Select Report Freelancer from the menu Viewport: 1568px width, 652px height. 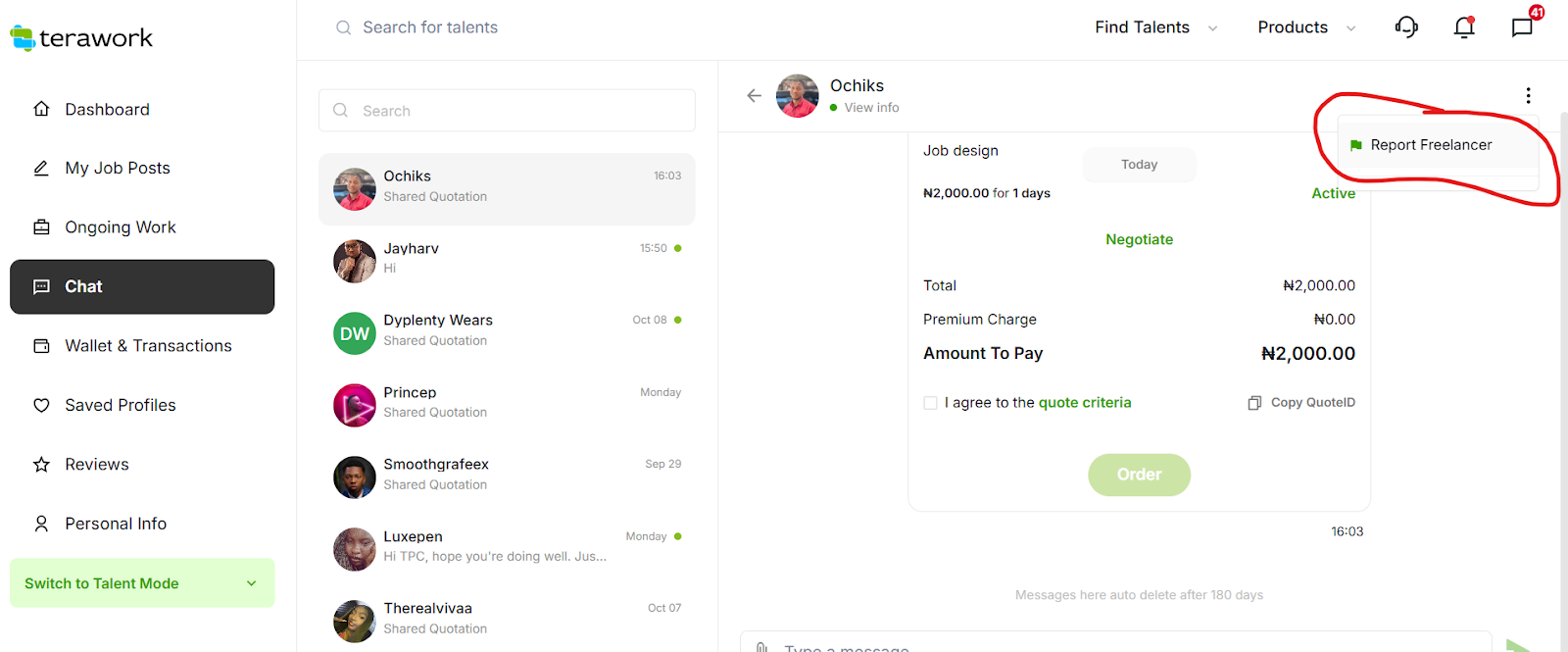(1430, 145)
